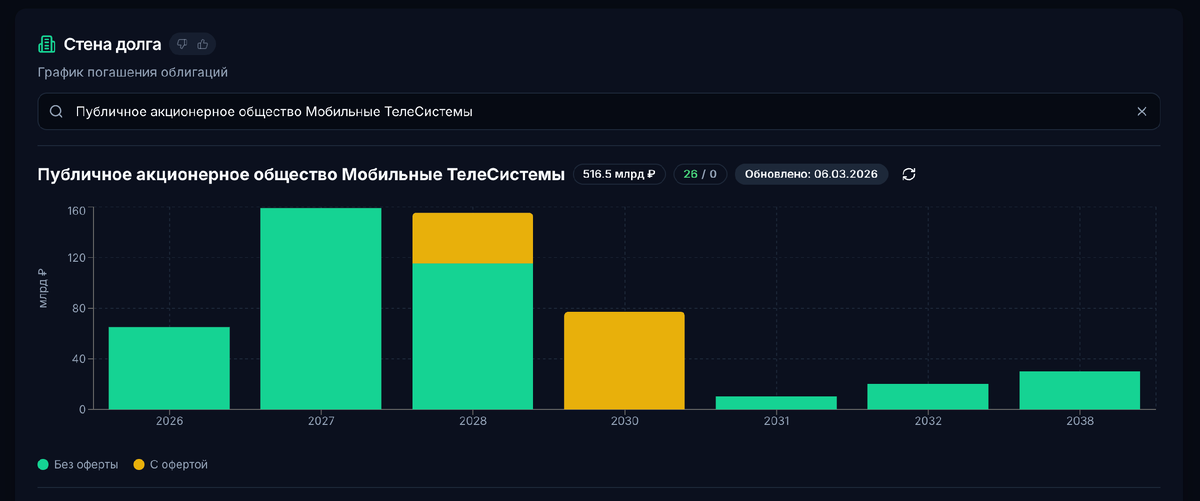Image resolution: width=1200 pixels, height=501 pixels.
Task: Click the Стена долга building icon
Action: tap(46, 44)
